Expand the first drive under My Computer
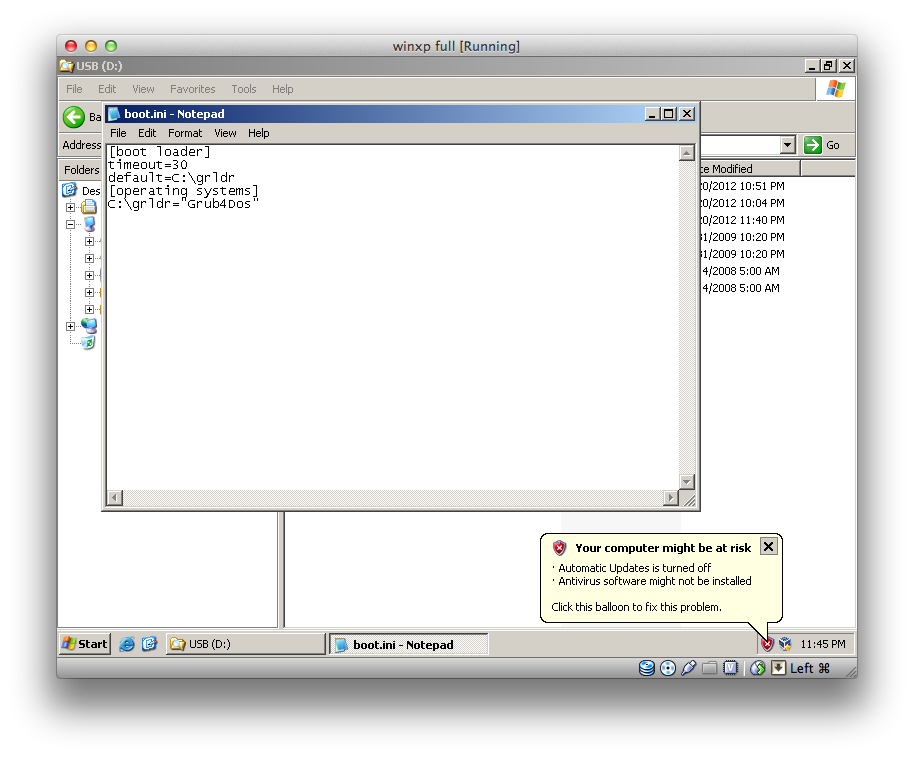This screenshot has height=757, width=914. (89, 241)
